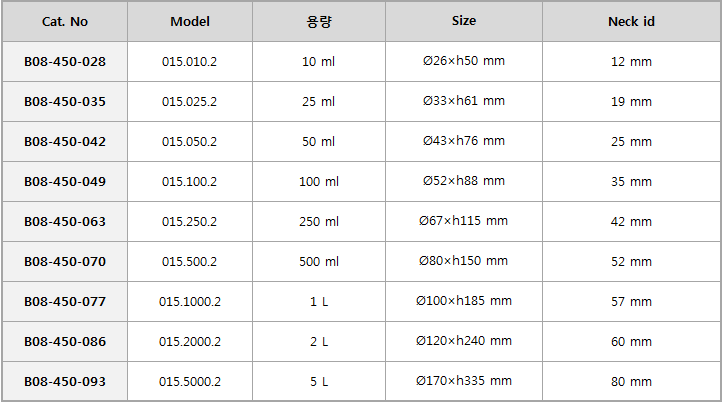
Task: Click the '25 ml' capacity cell
Action: point(319,101)
